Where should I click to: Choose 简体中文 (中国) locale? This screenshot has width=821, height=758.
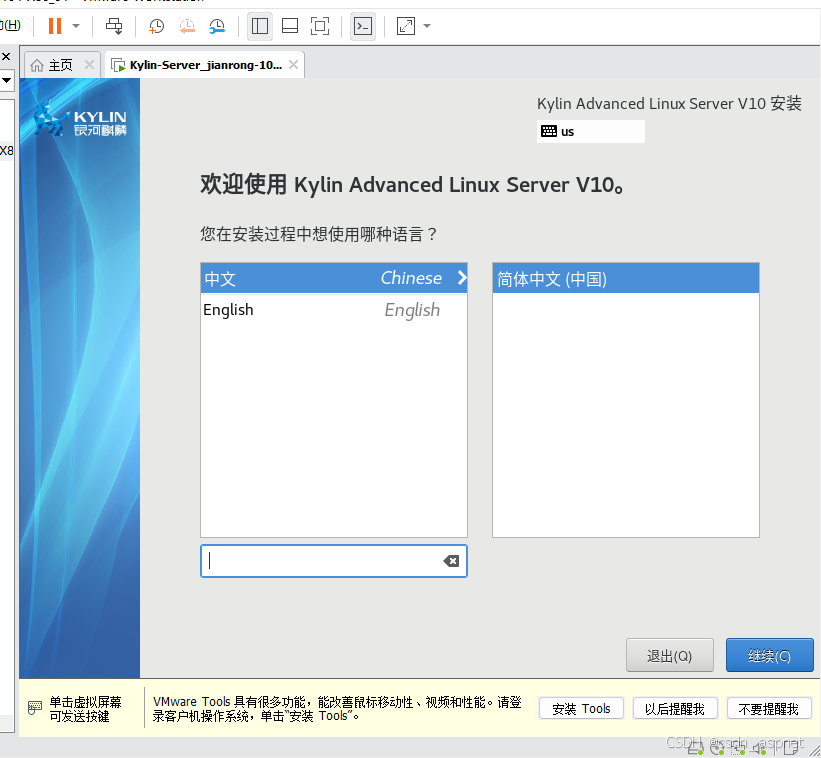[626, 278]
